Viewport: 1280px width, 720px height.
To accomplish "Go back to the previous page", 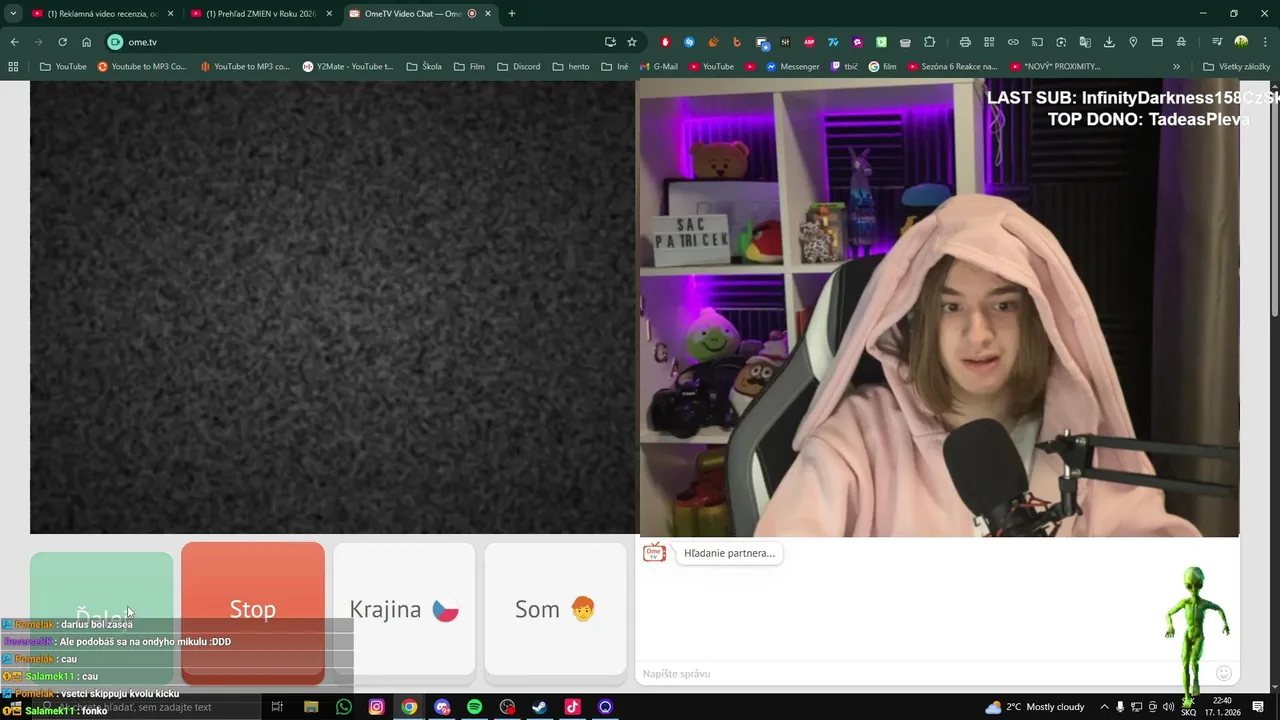I will (14, 42).
